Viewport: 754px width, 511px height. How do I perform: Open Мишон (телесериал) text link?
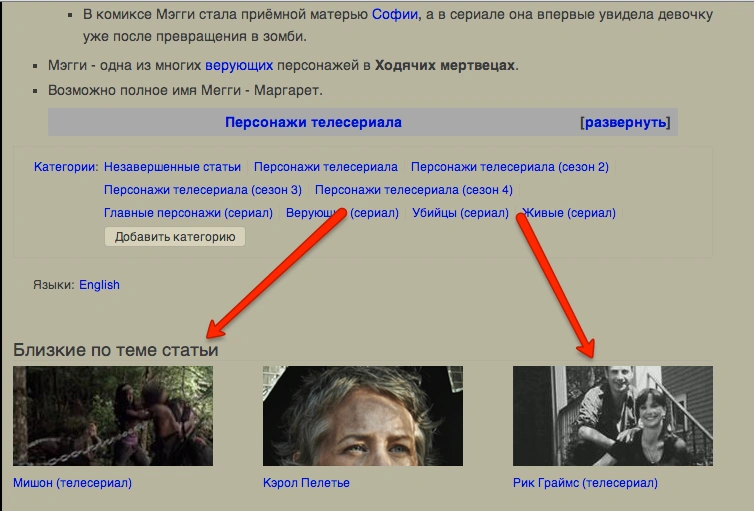point(72,483)
